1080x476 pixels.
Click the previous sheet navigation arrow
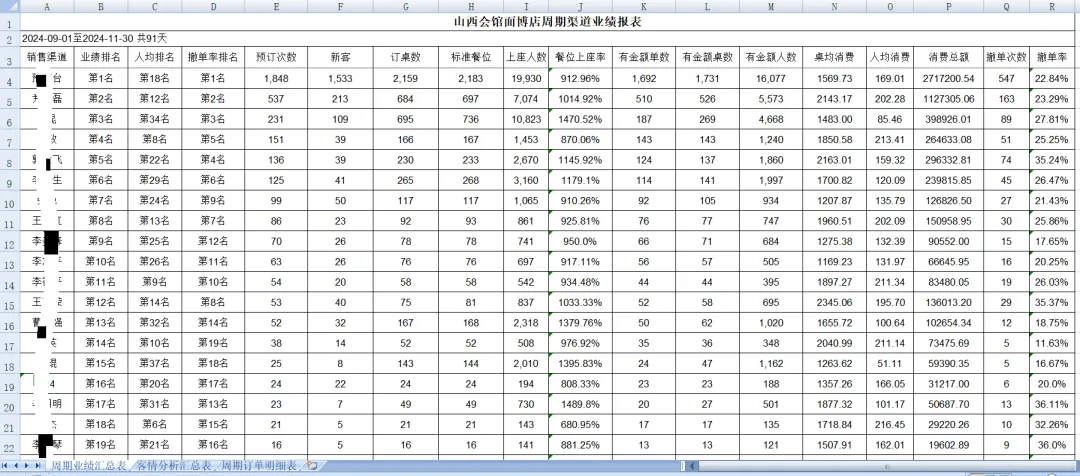pos(17,466)
